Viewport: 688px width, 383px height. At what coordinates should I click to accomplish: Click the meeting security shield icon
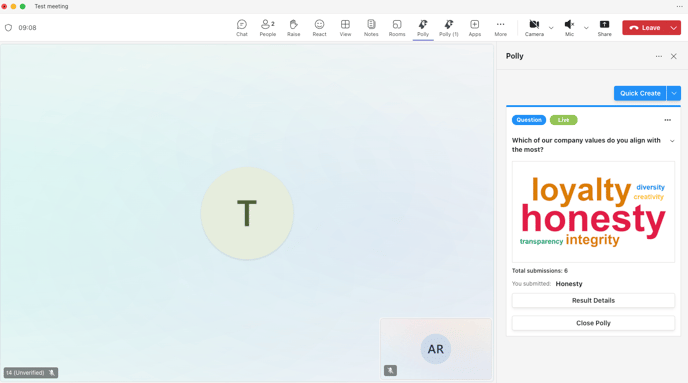tap(8, 28)
